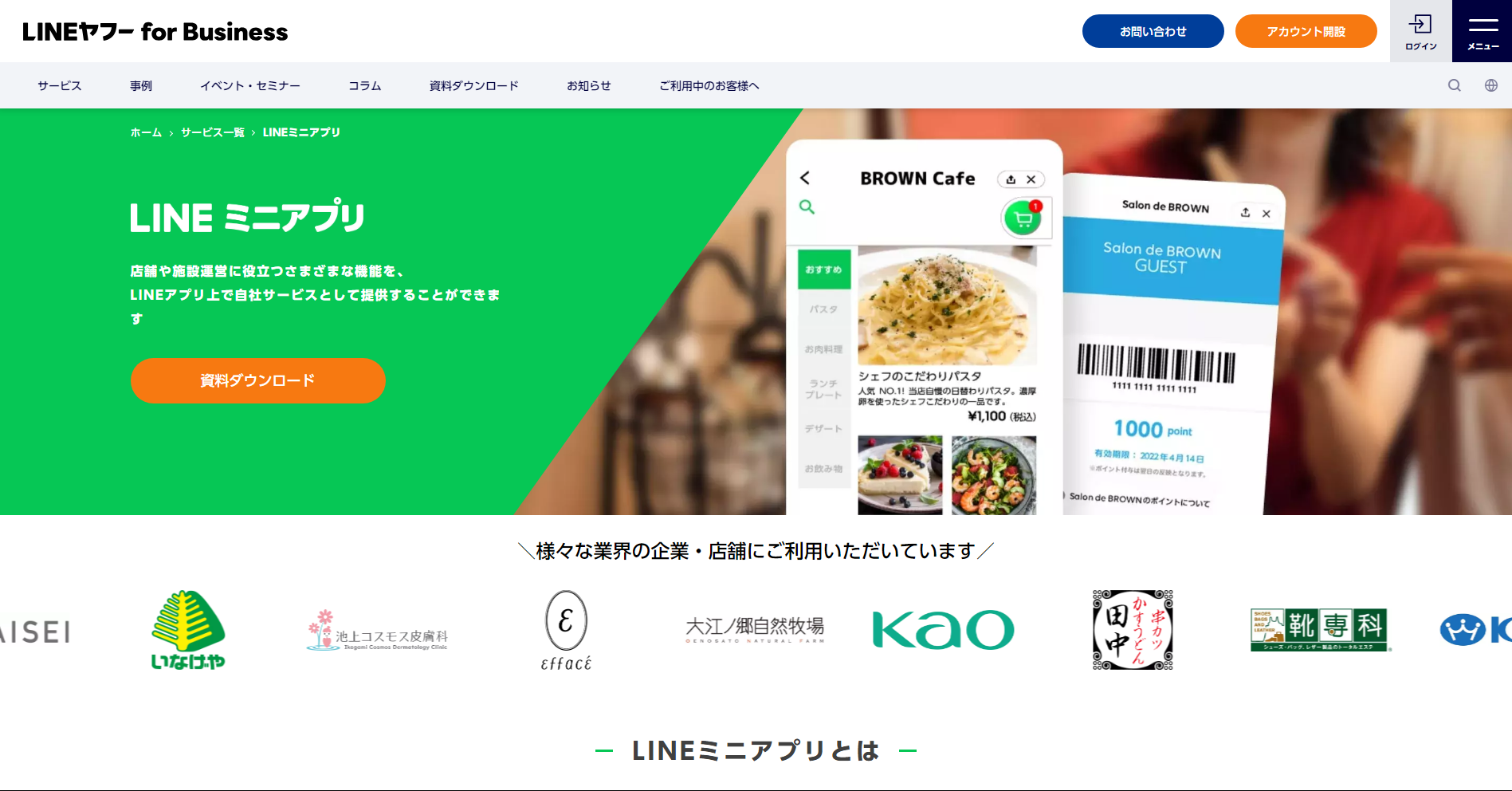Go to サービス一覧 in the breadcrumb
The width and height of the screenshot is (1512, 791).
(x=213, y=132)
